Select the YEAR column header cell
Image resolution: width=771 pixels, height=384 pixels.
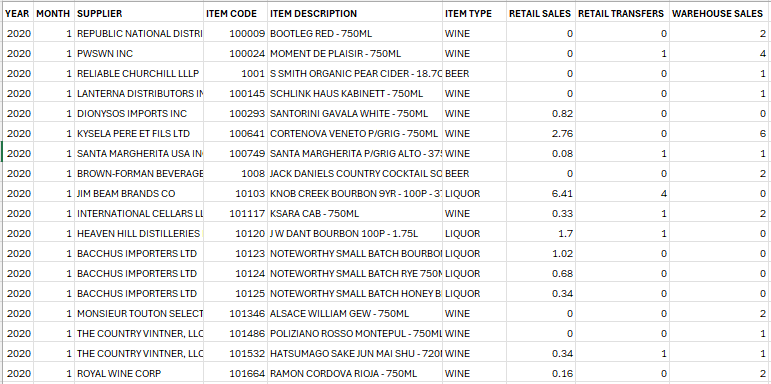pyautogui.click(x=18, y=13)
